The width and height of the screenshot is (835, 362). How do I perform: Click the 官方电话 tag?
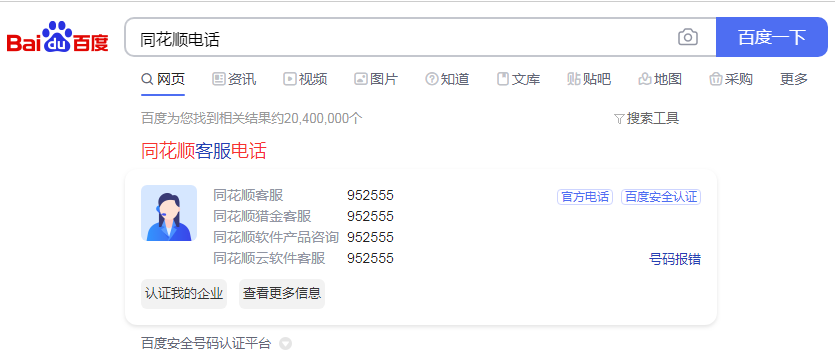(585, 197)
